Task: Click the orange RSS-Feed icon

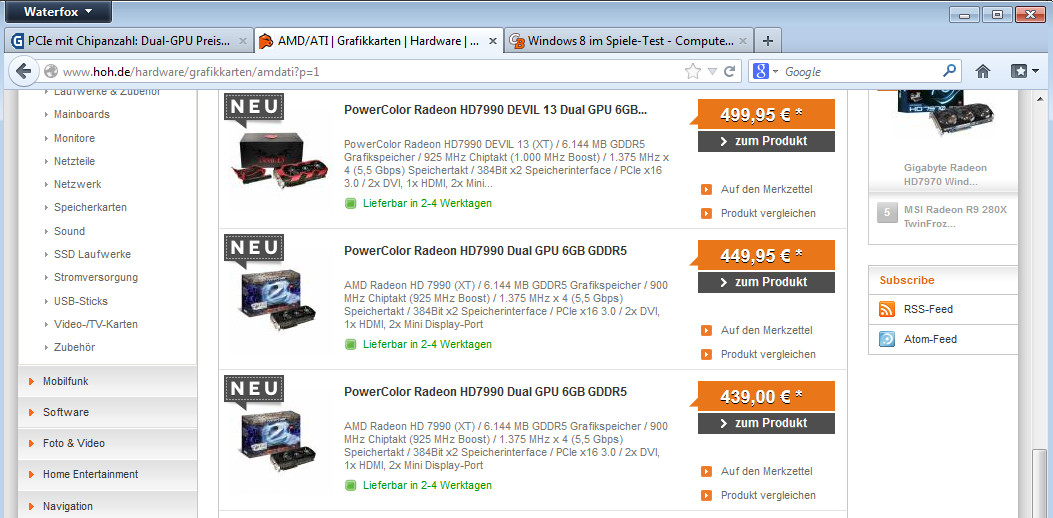Action: (887, 309)
